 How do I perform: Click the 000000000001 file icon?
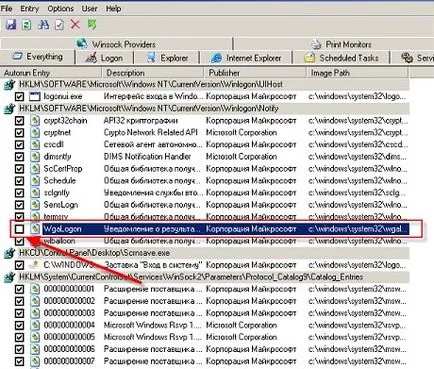point(35,289)
